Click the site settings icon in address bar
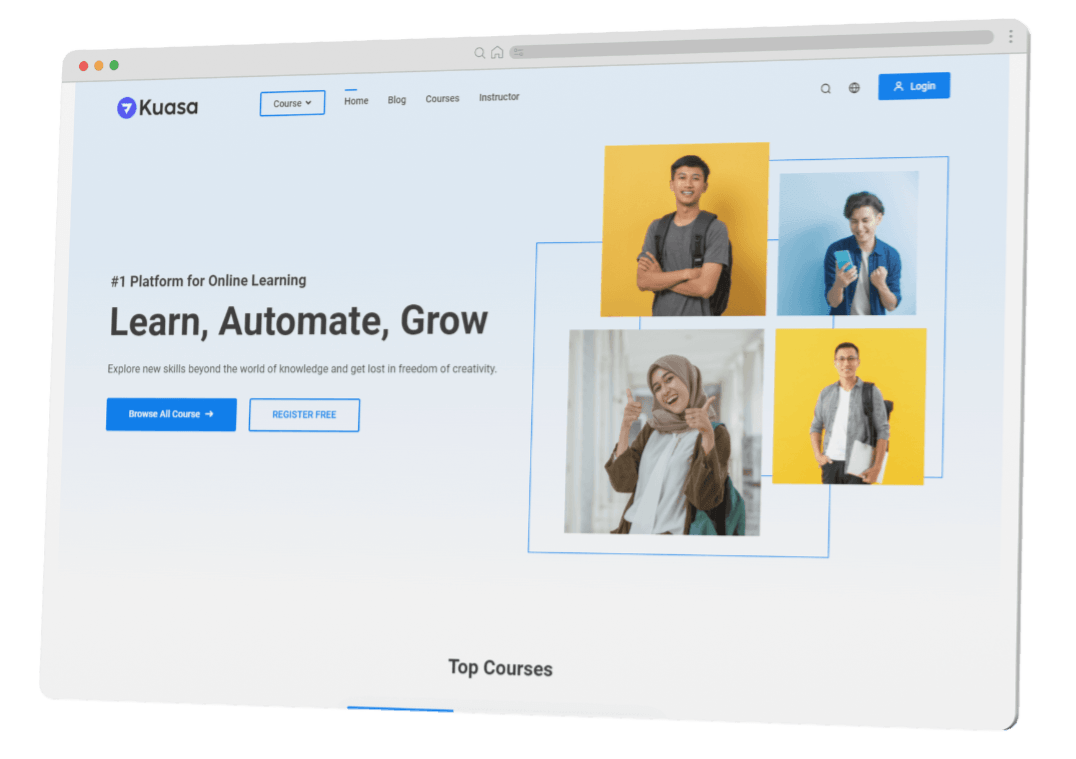Image resolution: width=1076 pixels, height=759 pixels. (x=518, y=52)
